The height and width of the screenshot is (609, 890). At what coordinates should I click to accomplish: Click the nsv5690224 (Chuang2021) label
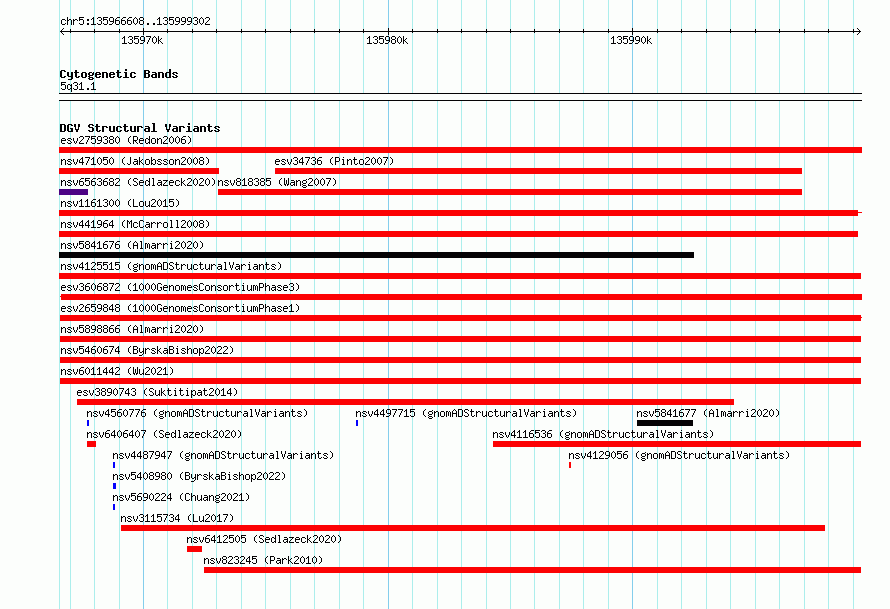[x=181, y=497]
